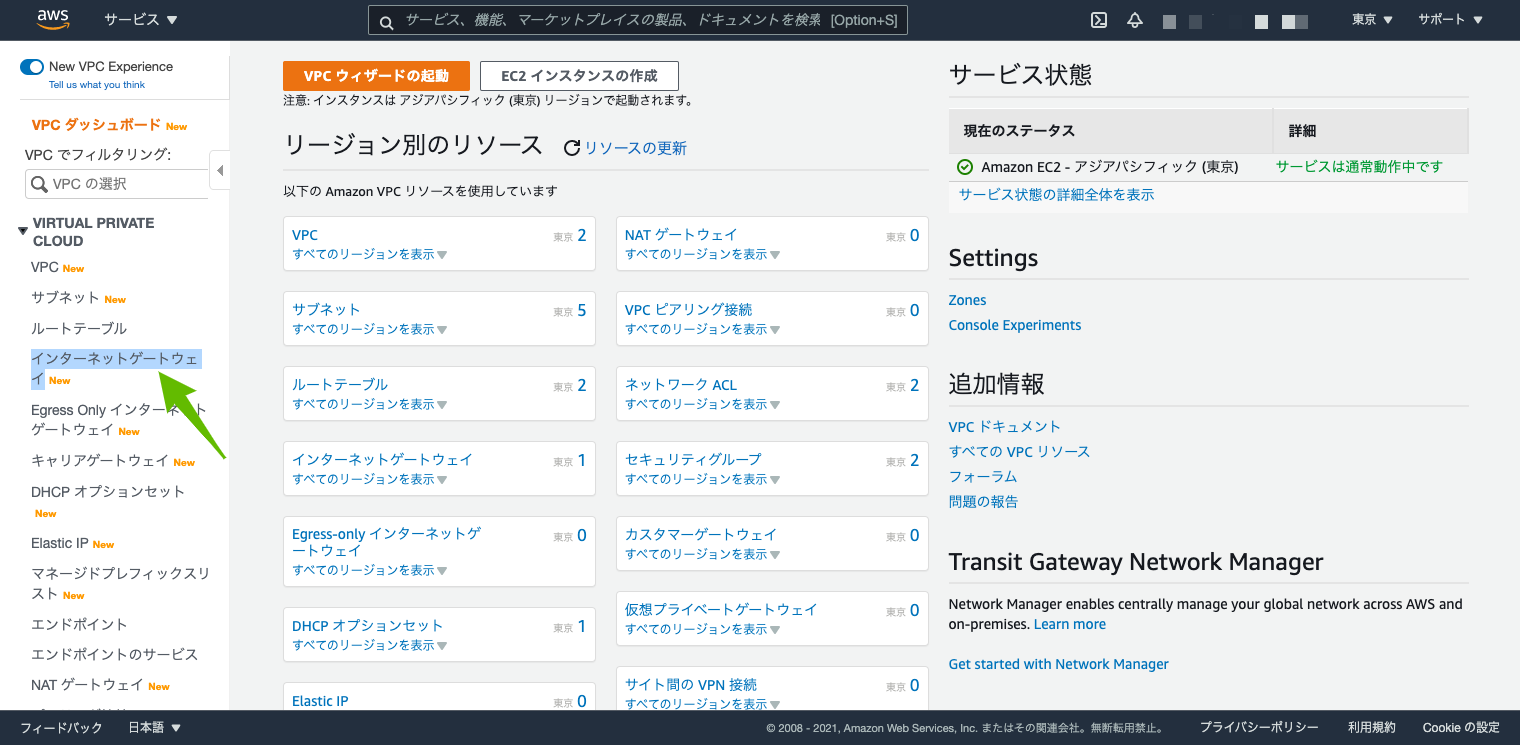The image size is (1520, 745).
Task: Select エンドポイントのサービス in the sidebar
Action: pos(115,654)
